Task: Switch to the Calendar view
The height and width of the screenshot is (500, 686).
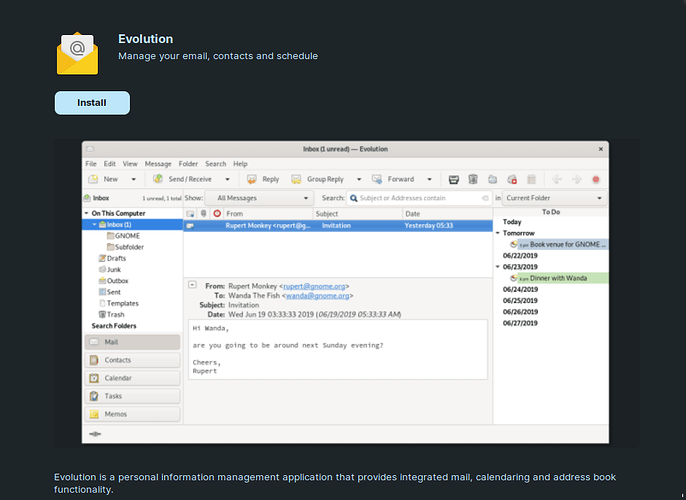Action: (x=132, y=378)
